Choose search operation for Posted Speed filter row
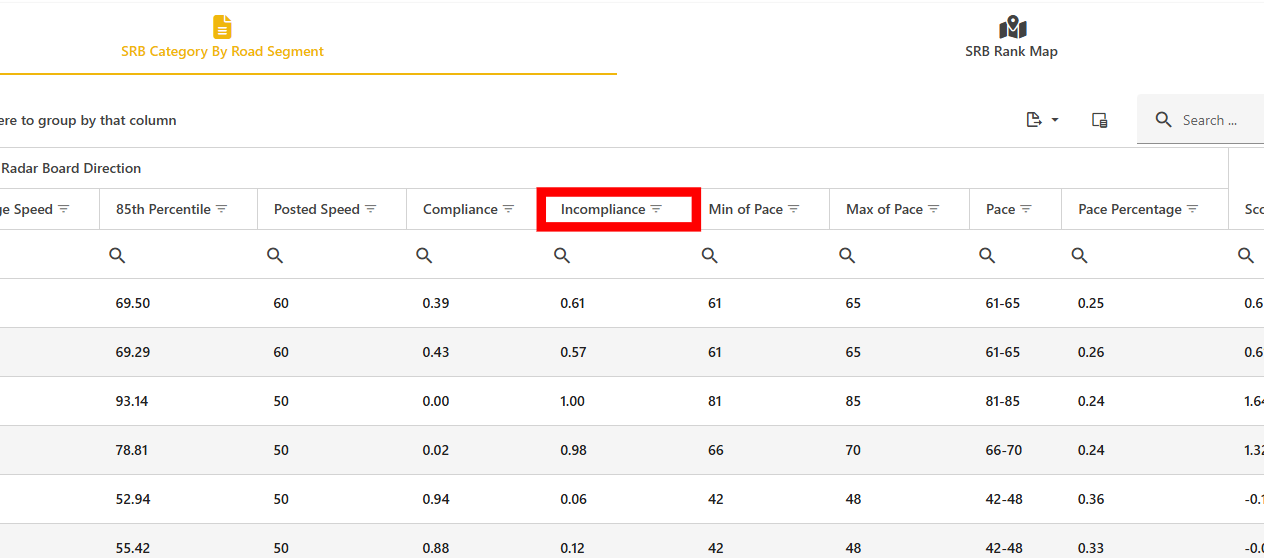The width and height of the screenshot is (1264, 558). point(275,256)
